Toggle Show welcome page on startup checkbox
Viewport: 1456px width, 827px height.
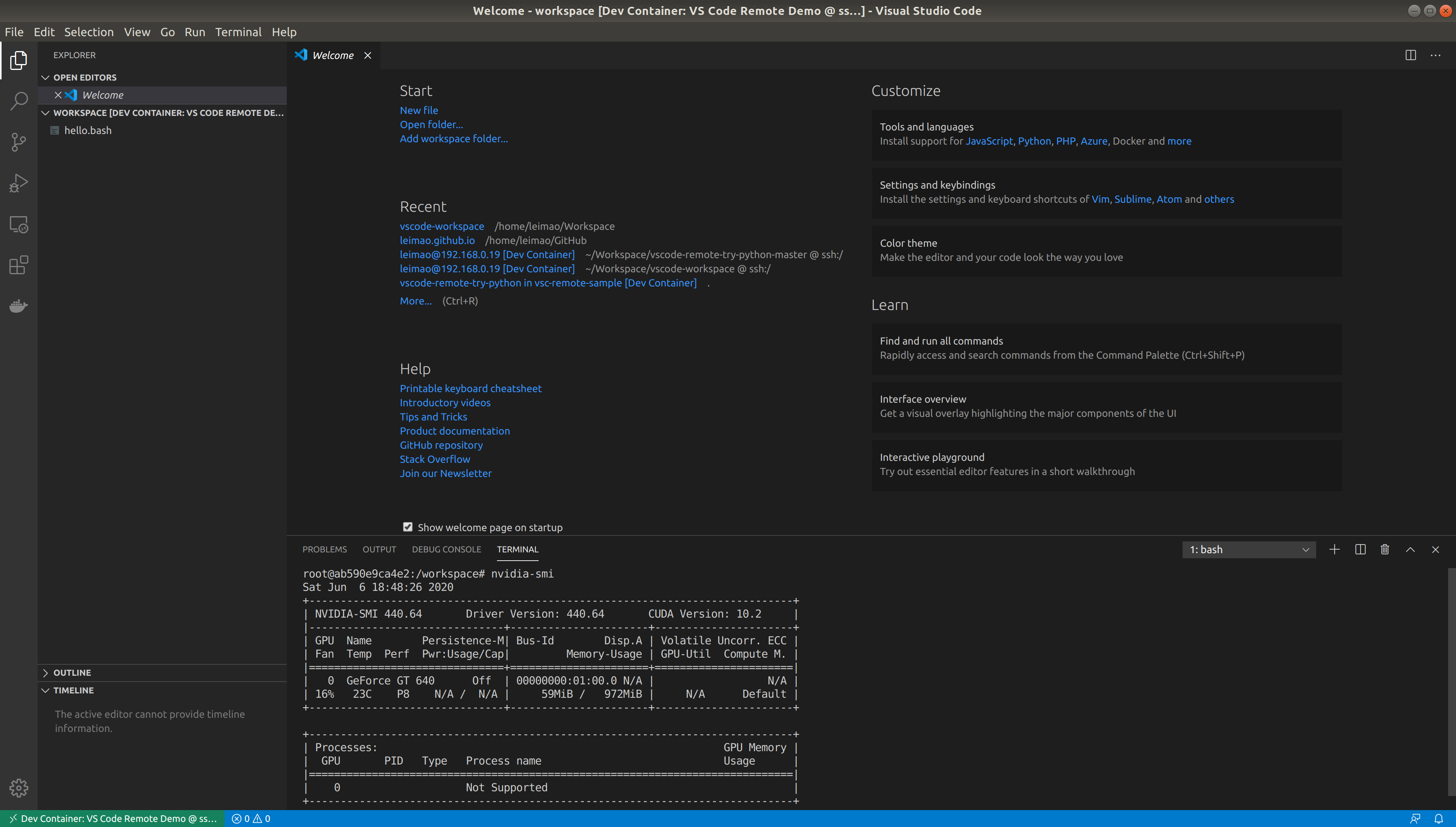(x=408, y=526)
